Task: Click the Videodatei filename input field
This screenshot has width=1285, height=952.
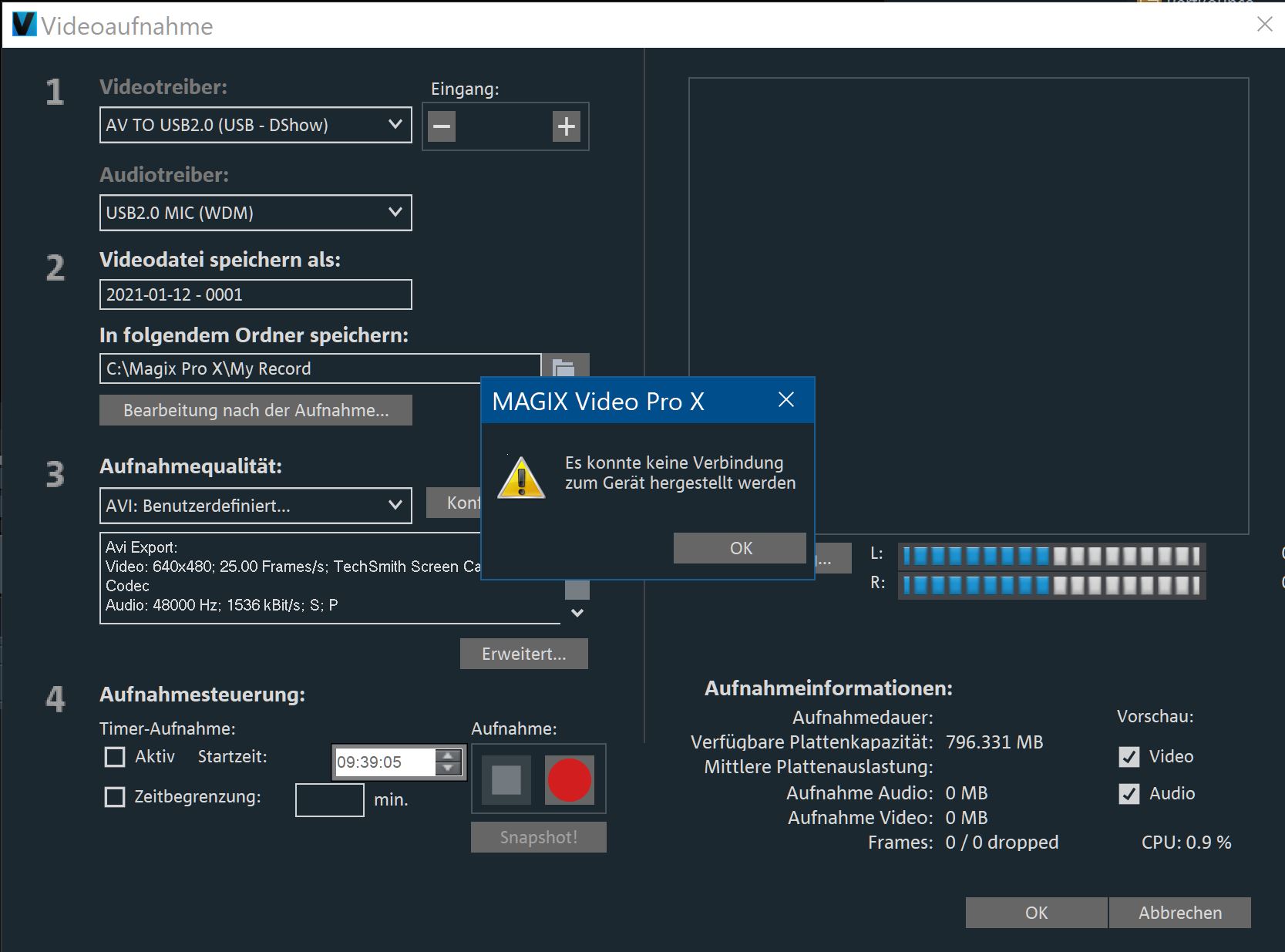Action: pyautogui.click(x=255, y=294)
